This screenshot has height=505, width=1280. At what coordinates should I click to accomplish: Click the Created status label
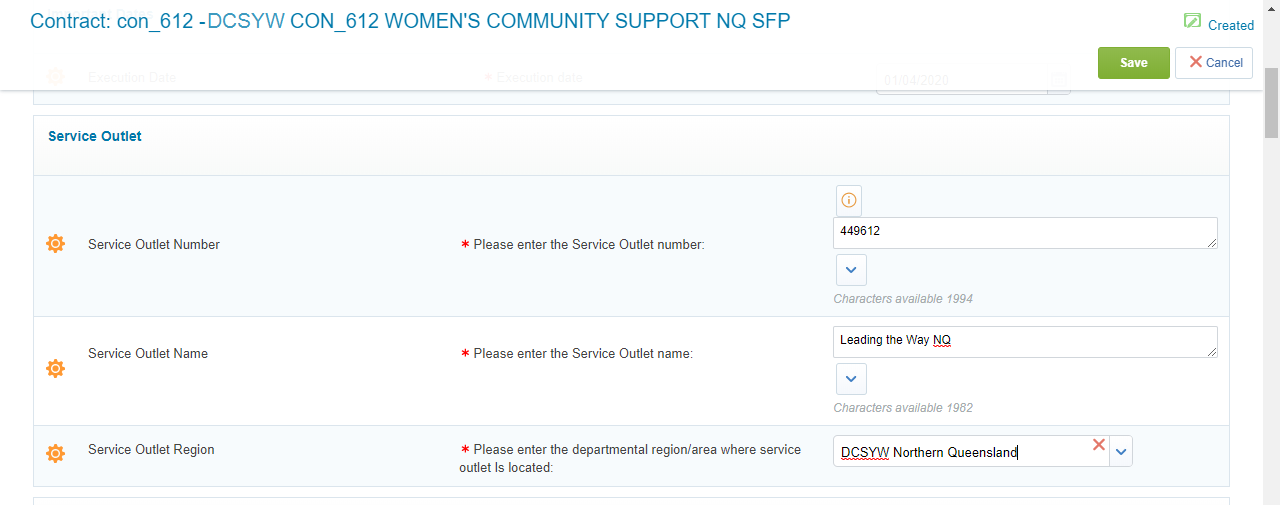coord(1230,25)
